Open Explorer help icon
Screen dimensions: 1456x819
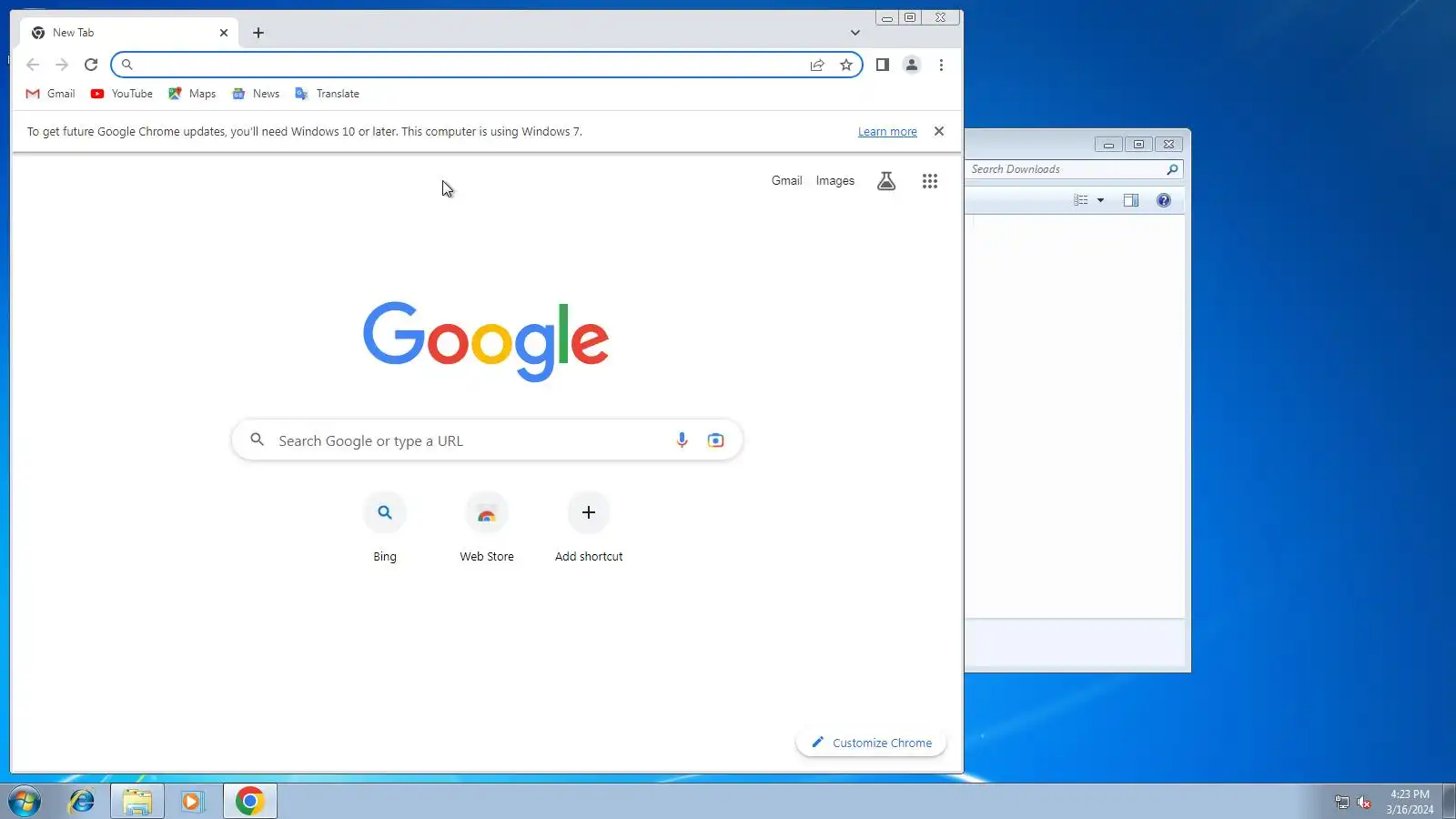coord(1164,200)
